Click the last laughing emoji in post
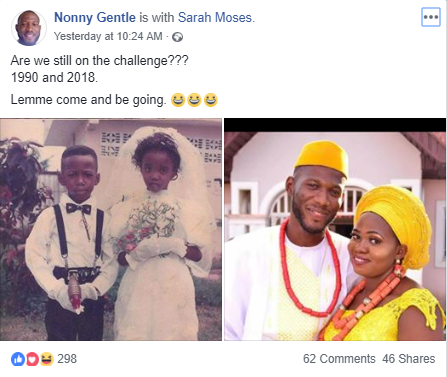The width and height of the screenshot is (447, 377). tap(211, 100)
